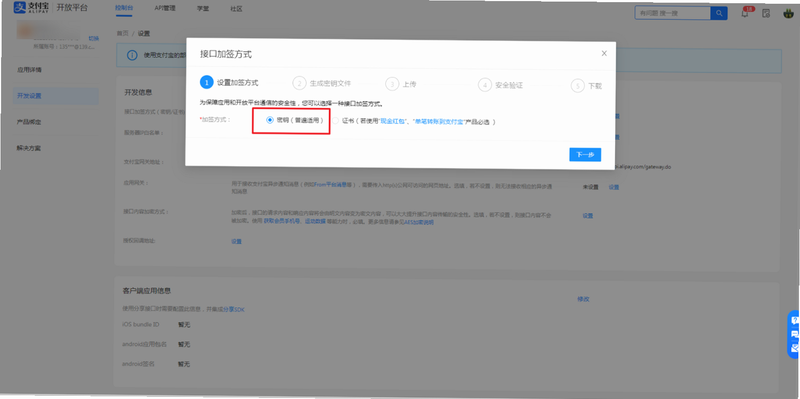This screenshot has width=800, height=399.
Task: Click step 1 设置加签方式 in the wizard
Action: pos(229,83)
